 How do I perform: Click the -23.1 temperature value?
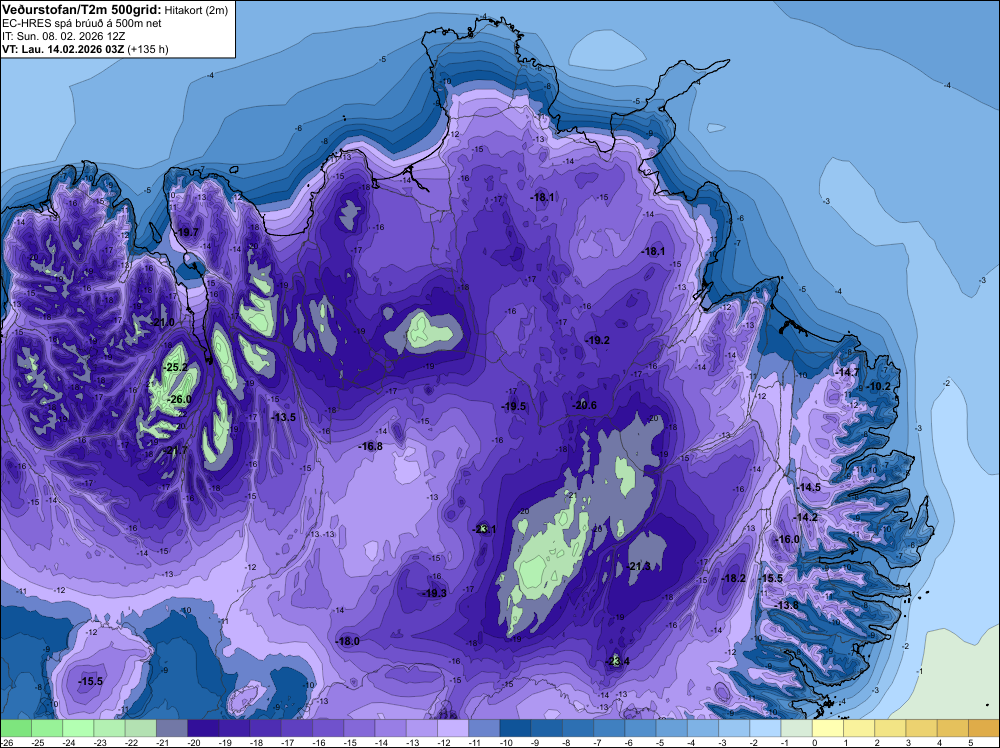484,529
